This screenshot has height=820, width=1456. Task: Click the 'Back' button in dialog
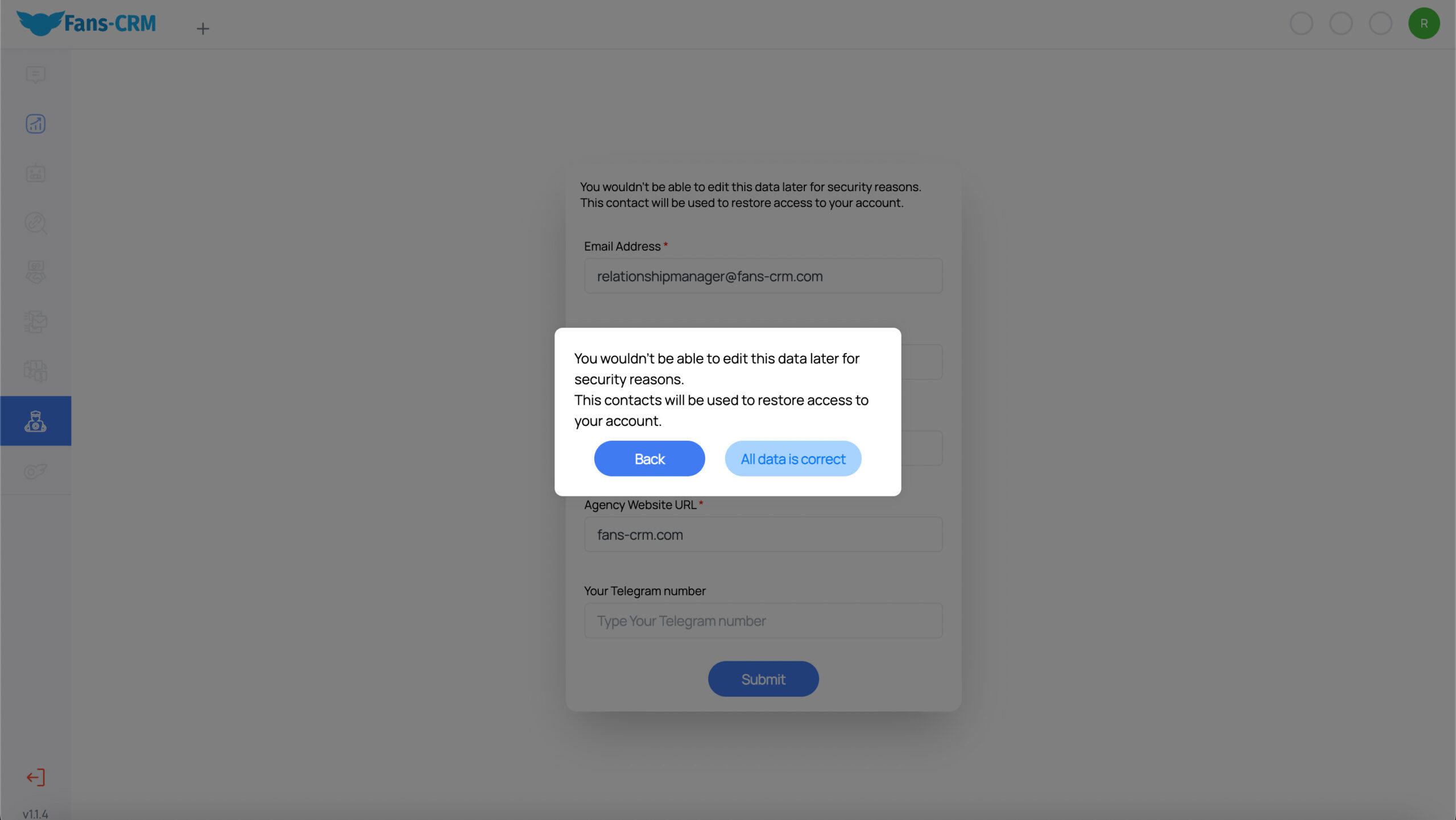(x=649, y=458)
